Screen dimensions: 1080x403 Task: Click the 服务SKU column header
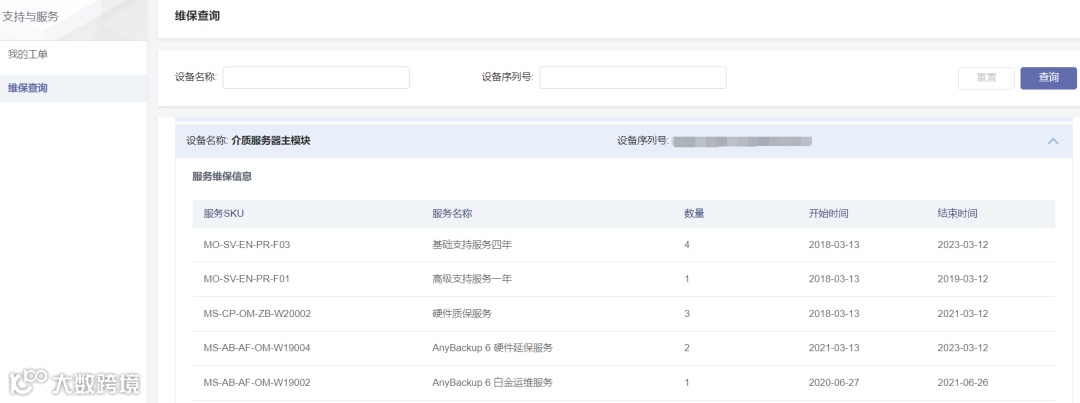(x=224, y=214)
